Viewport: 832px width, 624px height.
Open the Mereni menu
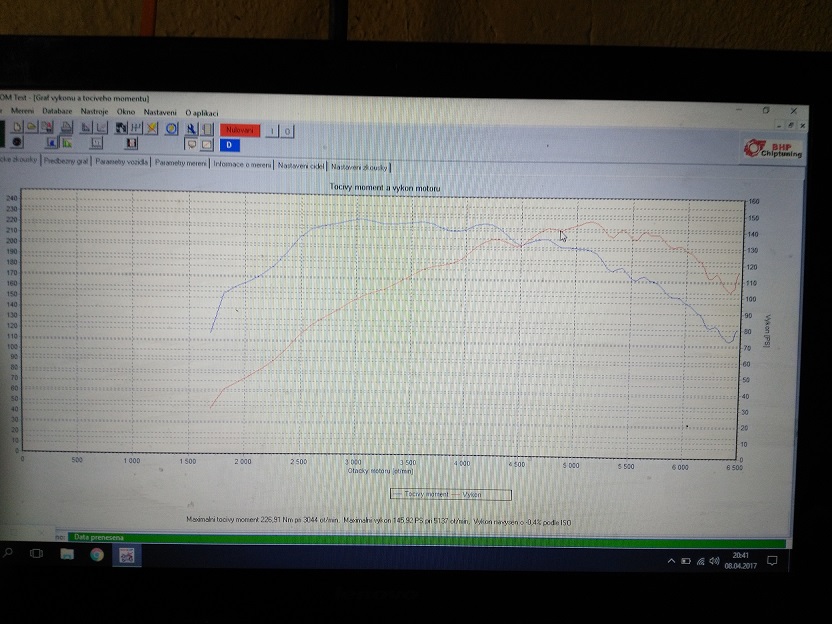[x=21, y=112]
